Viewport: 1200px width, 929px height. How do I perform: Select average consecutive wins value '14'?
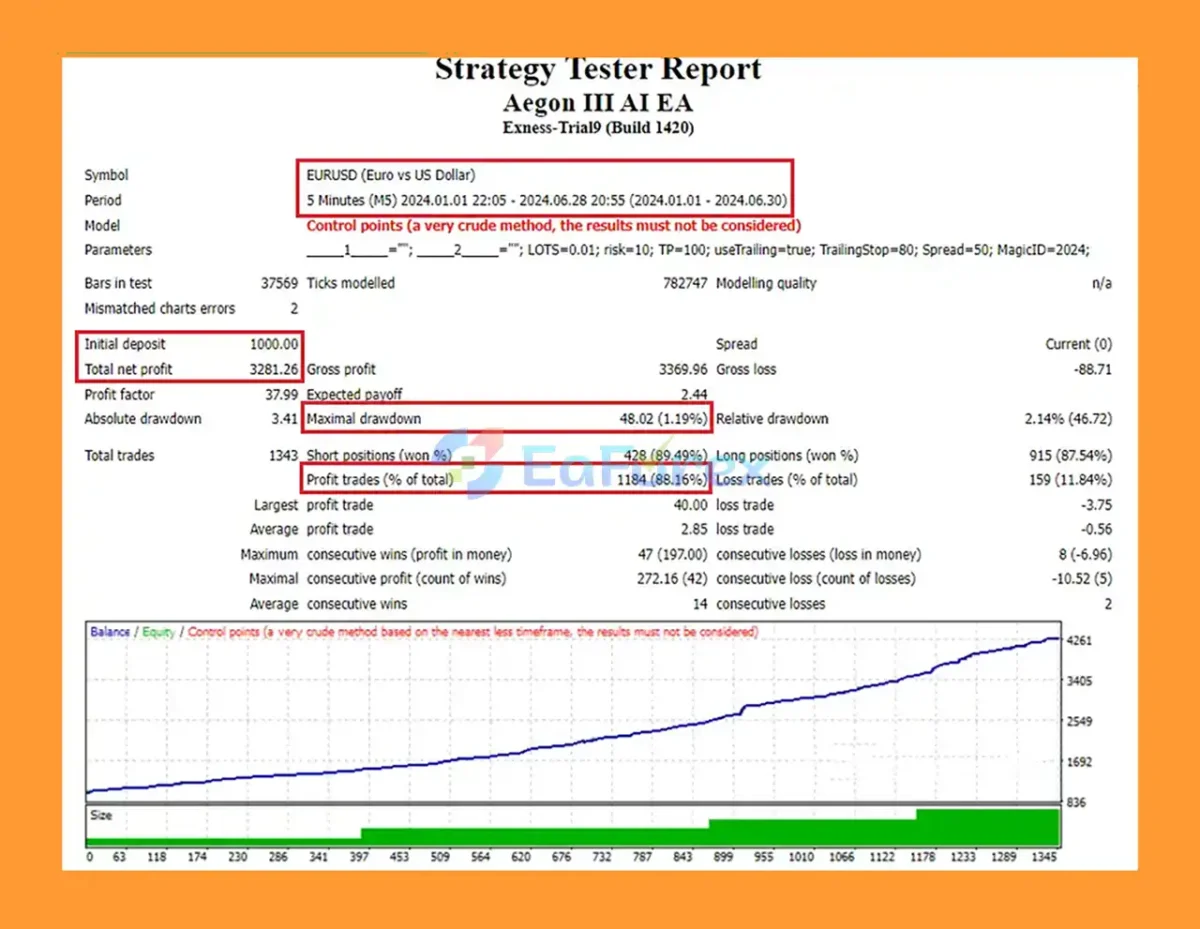[x=700, y=604]
